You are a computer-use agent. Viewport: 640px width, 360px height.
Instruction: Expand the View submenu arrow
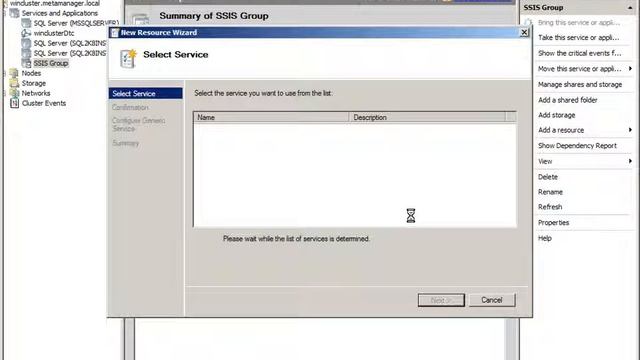pos(630,161)
